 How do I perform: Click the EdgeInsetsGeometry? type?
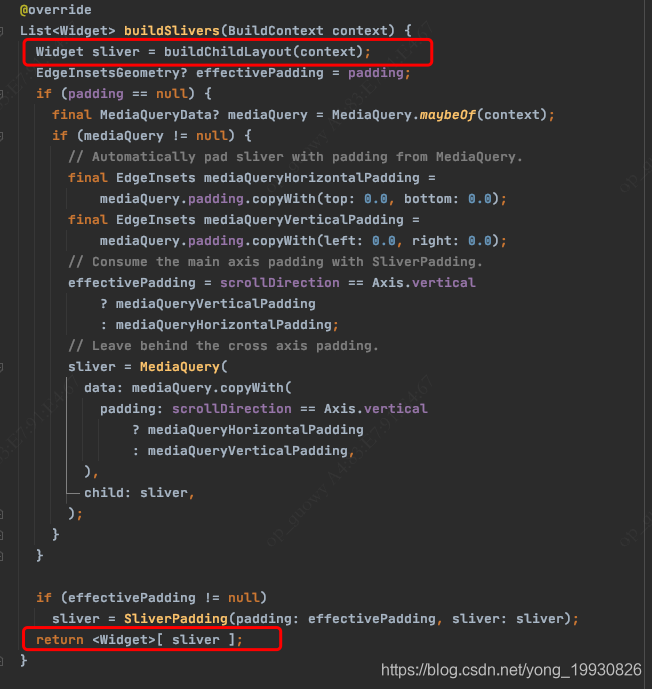(112, 73)
